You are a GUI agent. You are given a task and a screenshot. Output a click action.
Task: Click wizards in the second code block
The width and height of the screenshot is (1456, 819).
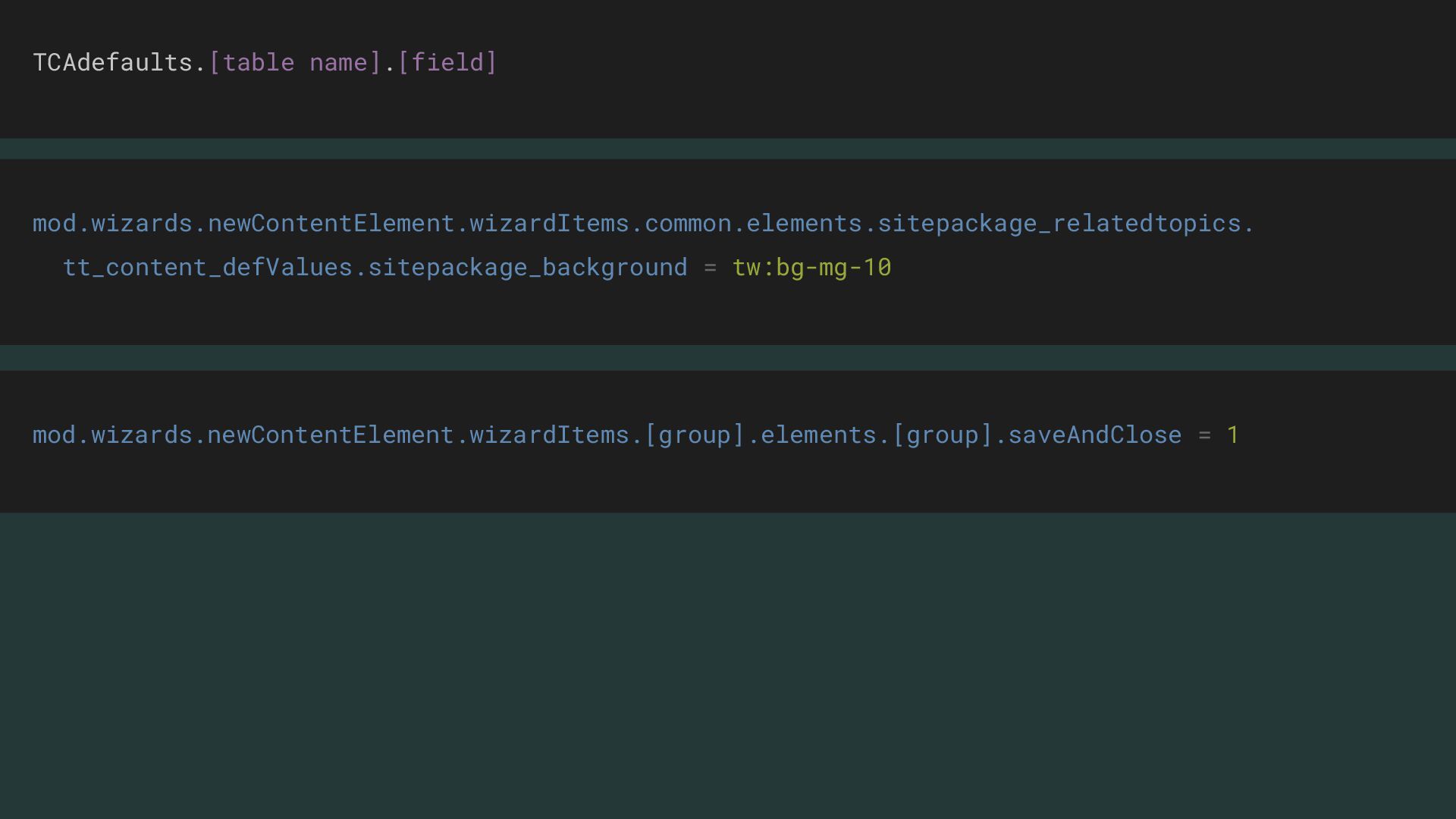coord(142,223)
